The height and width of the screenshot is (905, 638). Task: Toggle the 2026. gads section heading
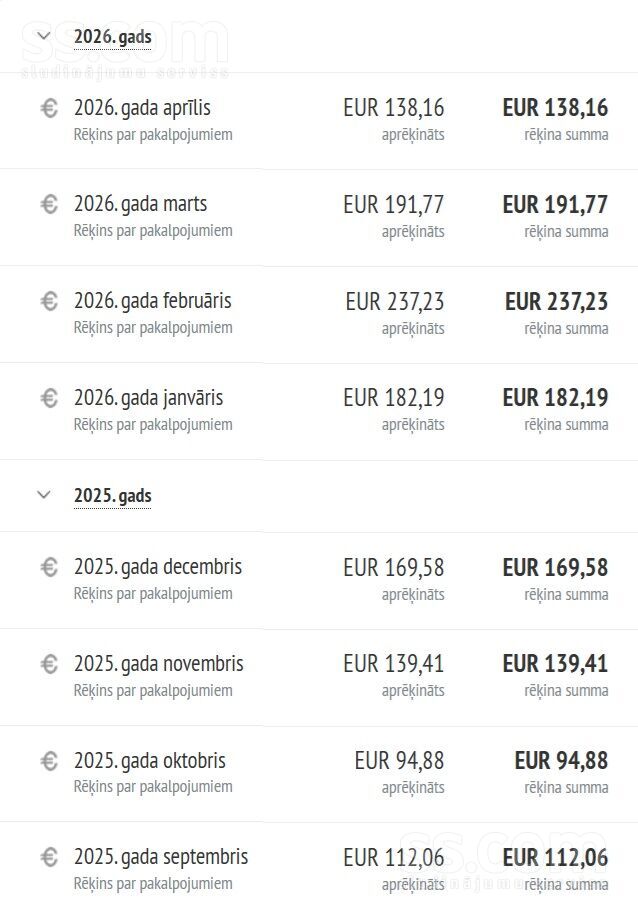113,37
